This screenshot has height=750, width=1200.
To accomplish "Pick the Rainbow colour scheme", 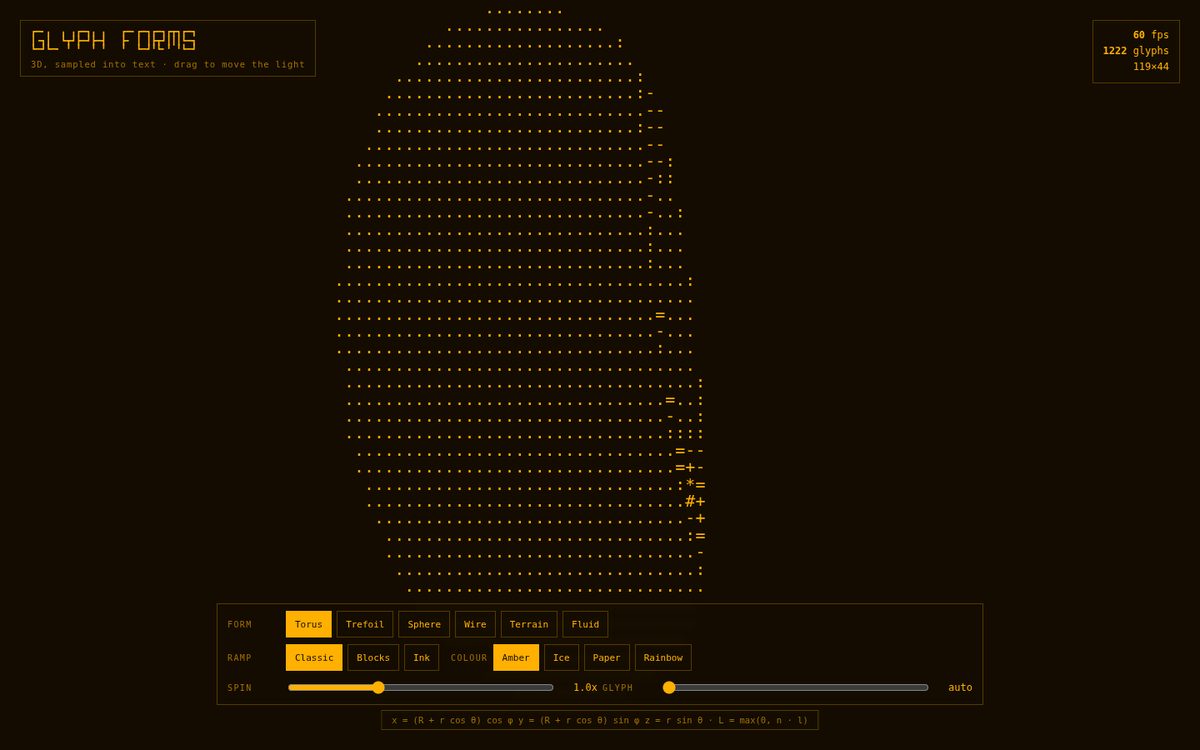I will [x=663, y=657].
